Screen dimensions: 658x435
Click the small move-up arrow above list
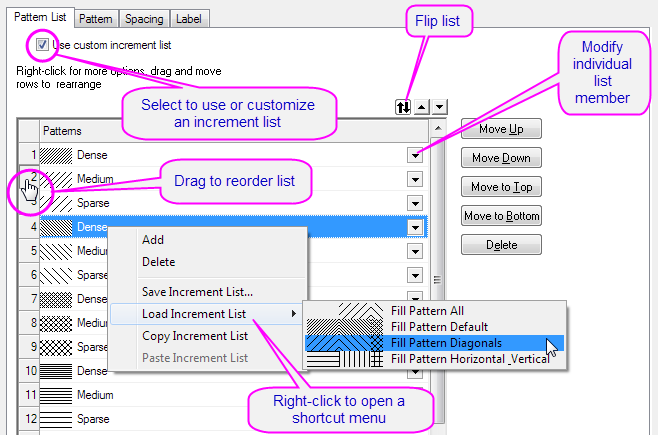pyautogui.click(x=422, y=107)
